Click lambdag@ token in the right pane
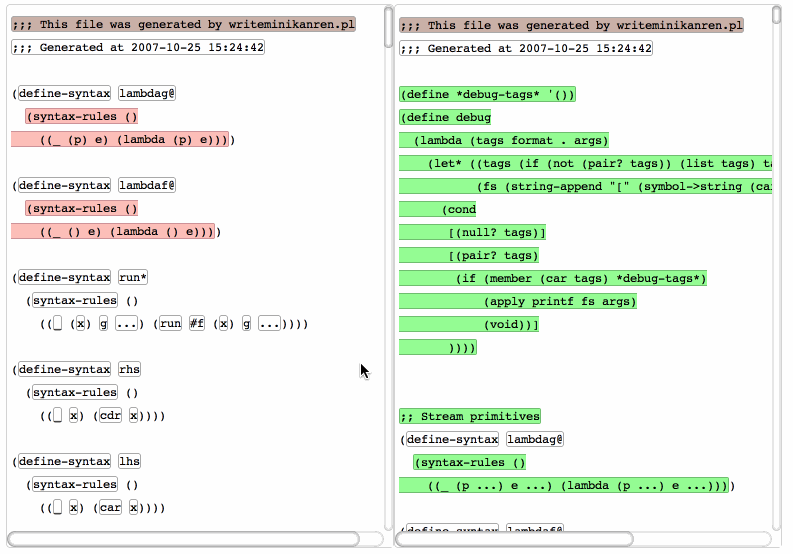The width and height of the screenshot is (793, 554). (x=535, y=439)
